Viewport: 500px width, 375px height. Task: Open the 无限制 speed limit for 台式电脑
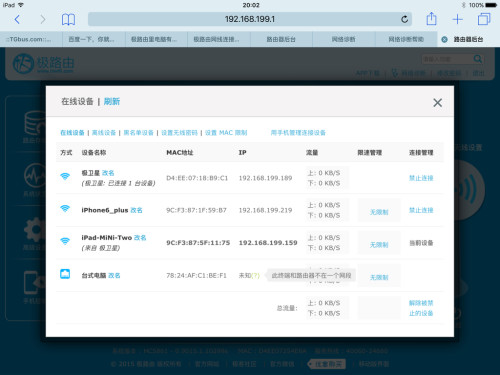pos(379,277)
